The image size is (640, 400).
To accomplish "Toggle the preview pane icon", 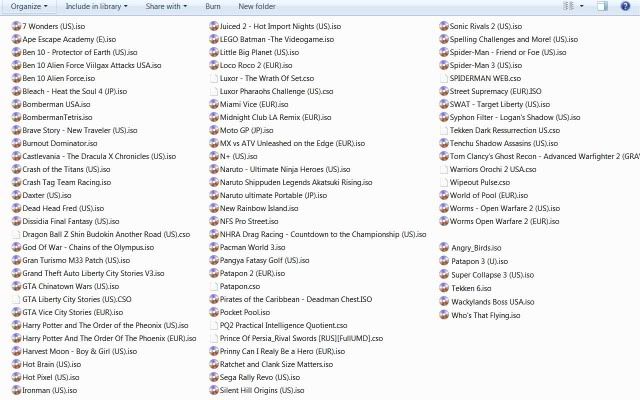I will point(602,6).
